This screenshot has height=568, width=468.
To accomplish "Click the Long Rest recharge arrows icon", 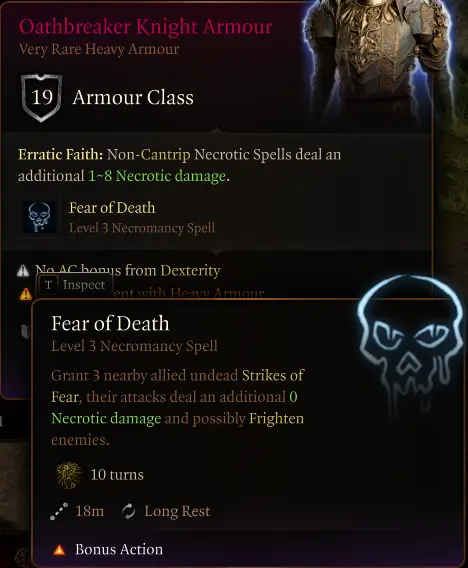I will pyautogui.click(x=129, y=511).
